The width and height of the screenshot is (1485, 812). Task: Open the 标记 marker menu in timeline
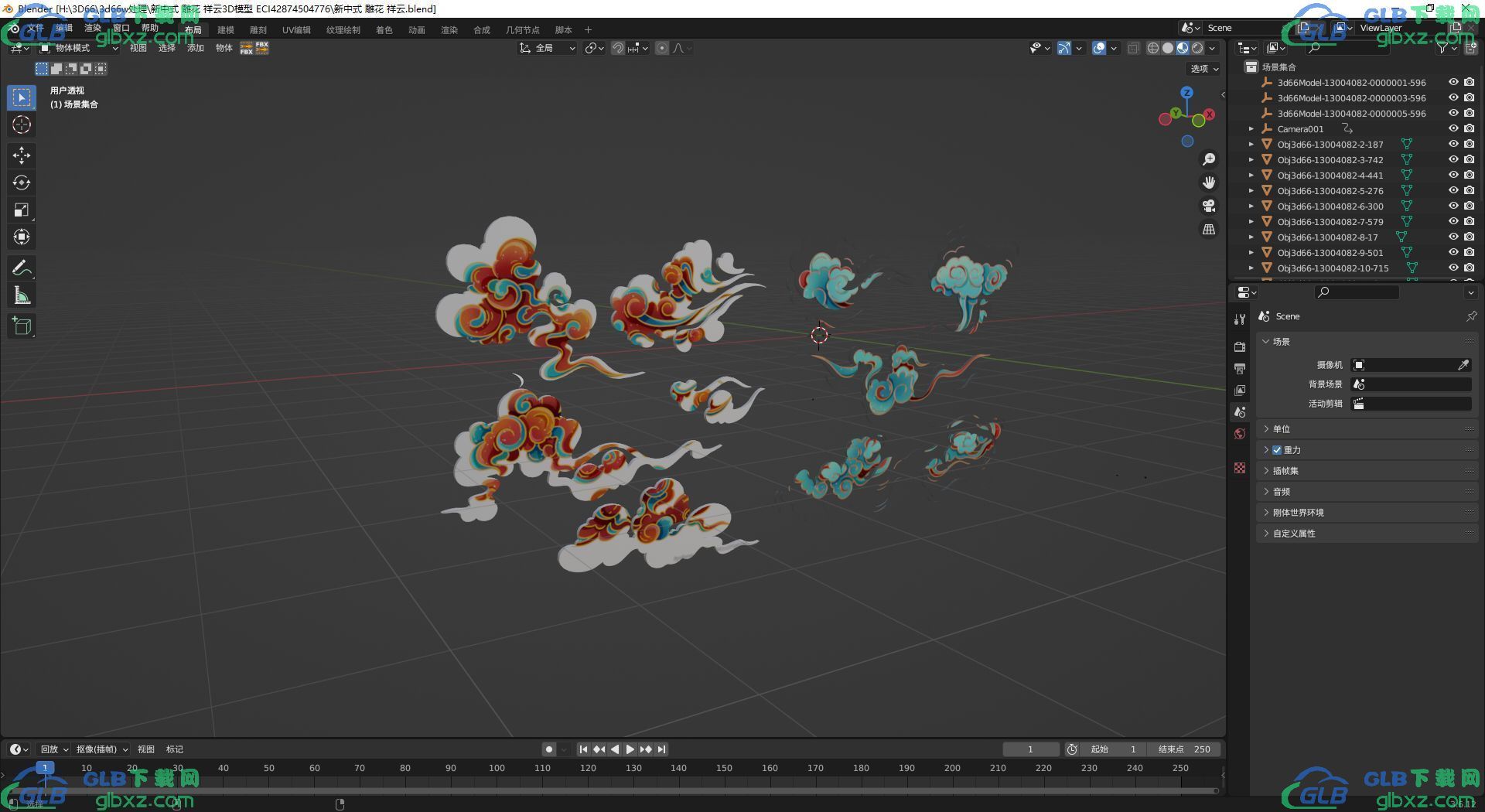click(x=175, y=749)
